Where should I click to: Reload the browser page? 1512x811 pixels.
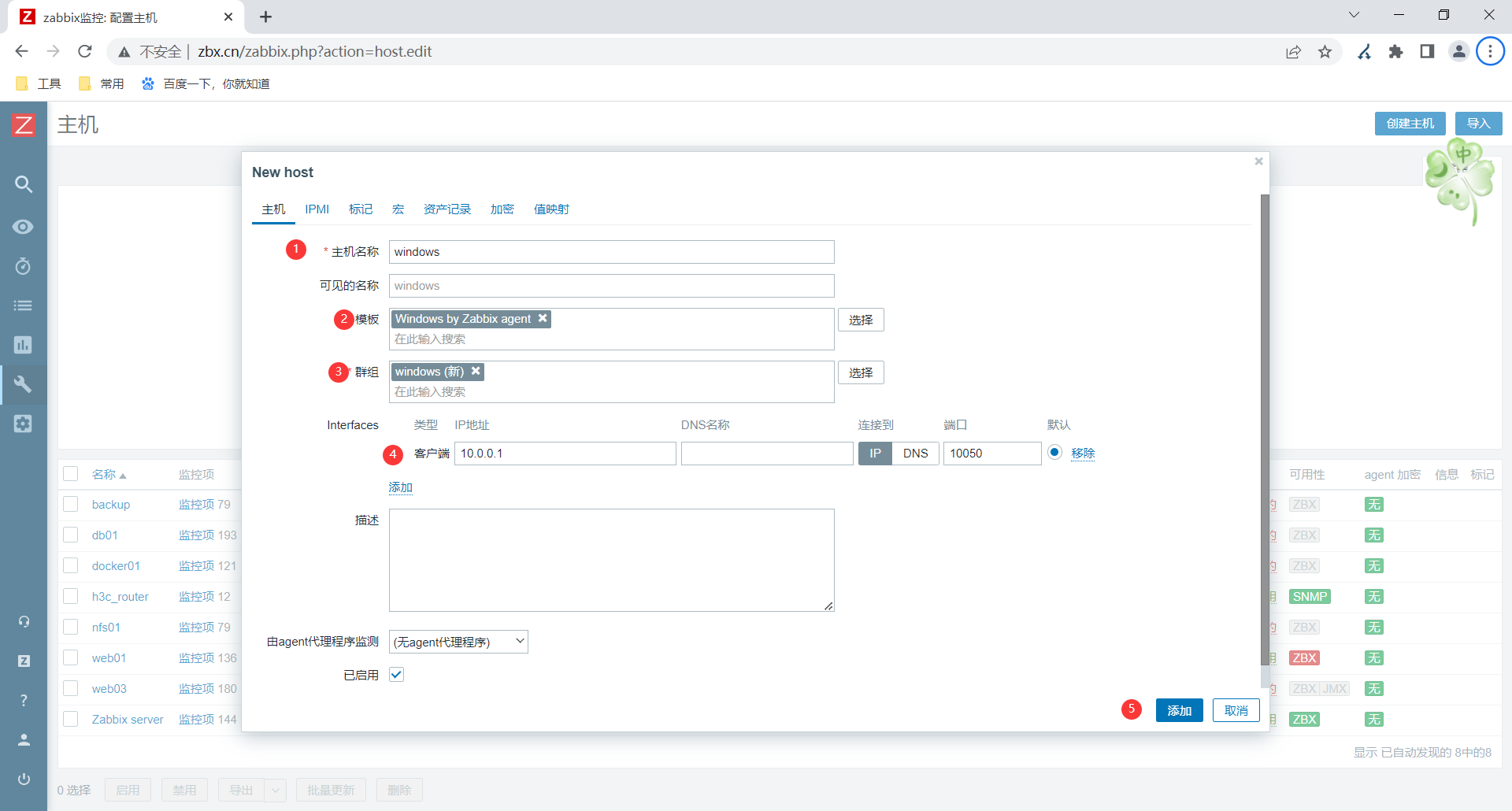pos(85,51)
